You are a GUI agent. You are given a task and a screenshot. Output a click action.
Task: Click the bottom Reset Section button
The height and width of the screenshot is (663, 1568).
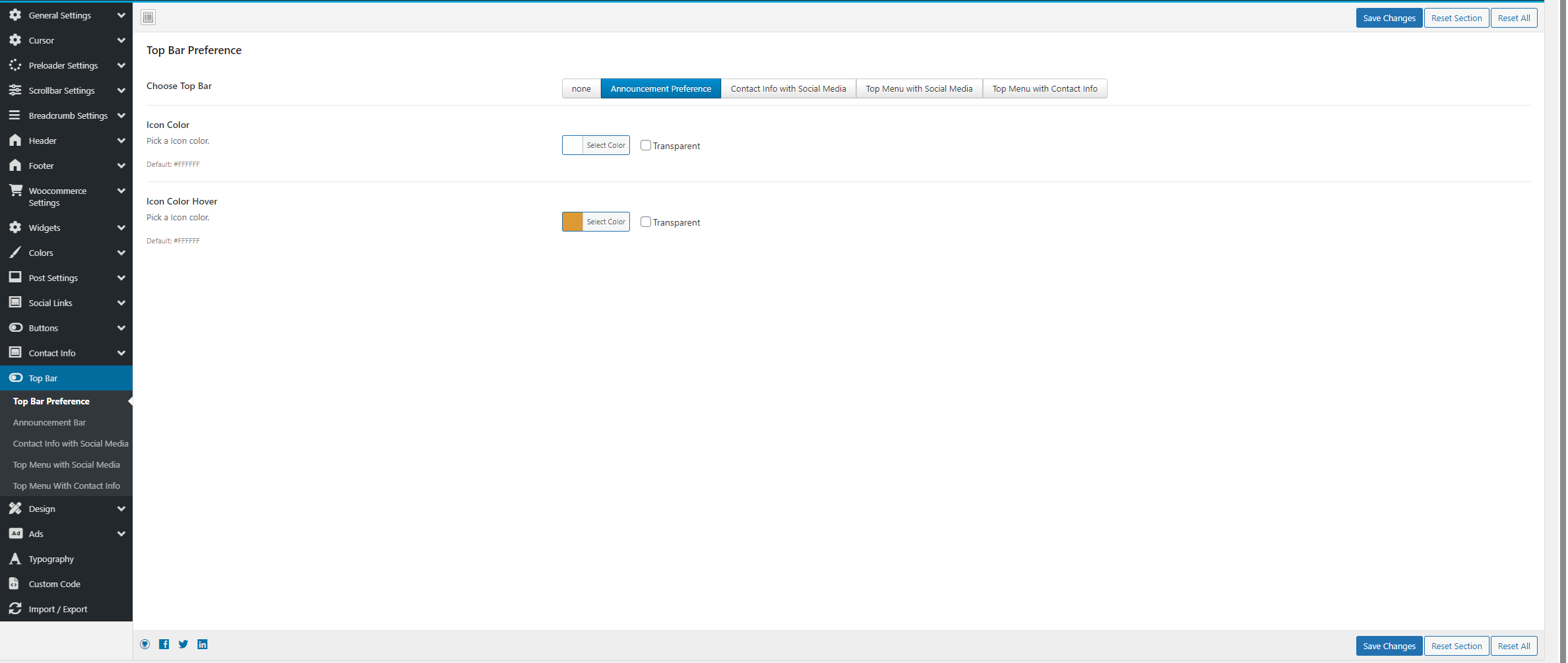click(1456, 646)
